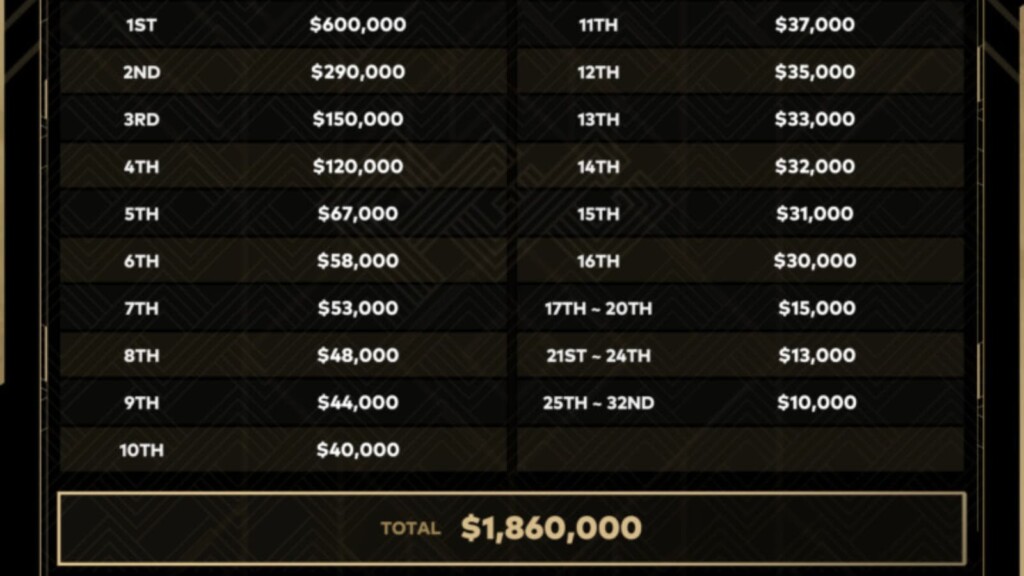1024x576 pixels.
Task: Click the 7TH place row label
Action: (x=142, y=308)
